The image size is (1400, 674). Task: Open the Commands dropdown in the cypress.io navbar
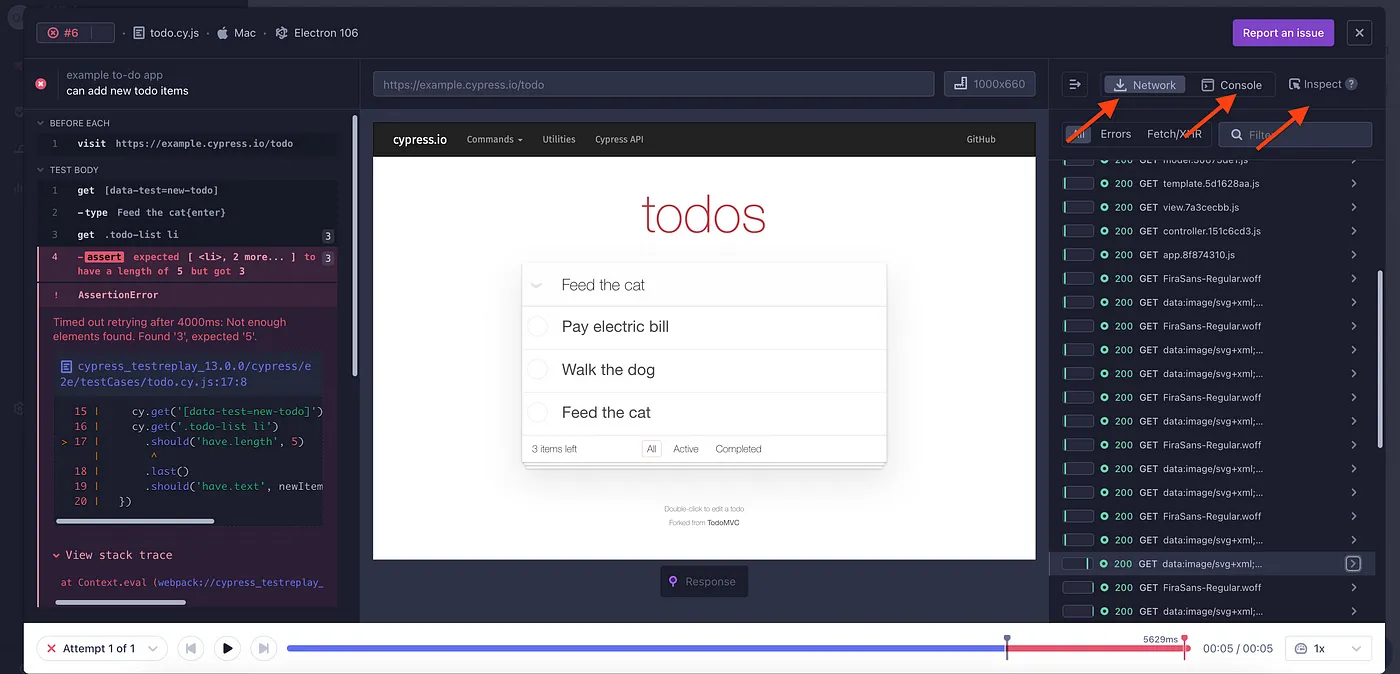(x=494, y=139)
